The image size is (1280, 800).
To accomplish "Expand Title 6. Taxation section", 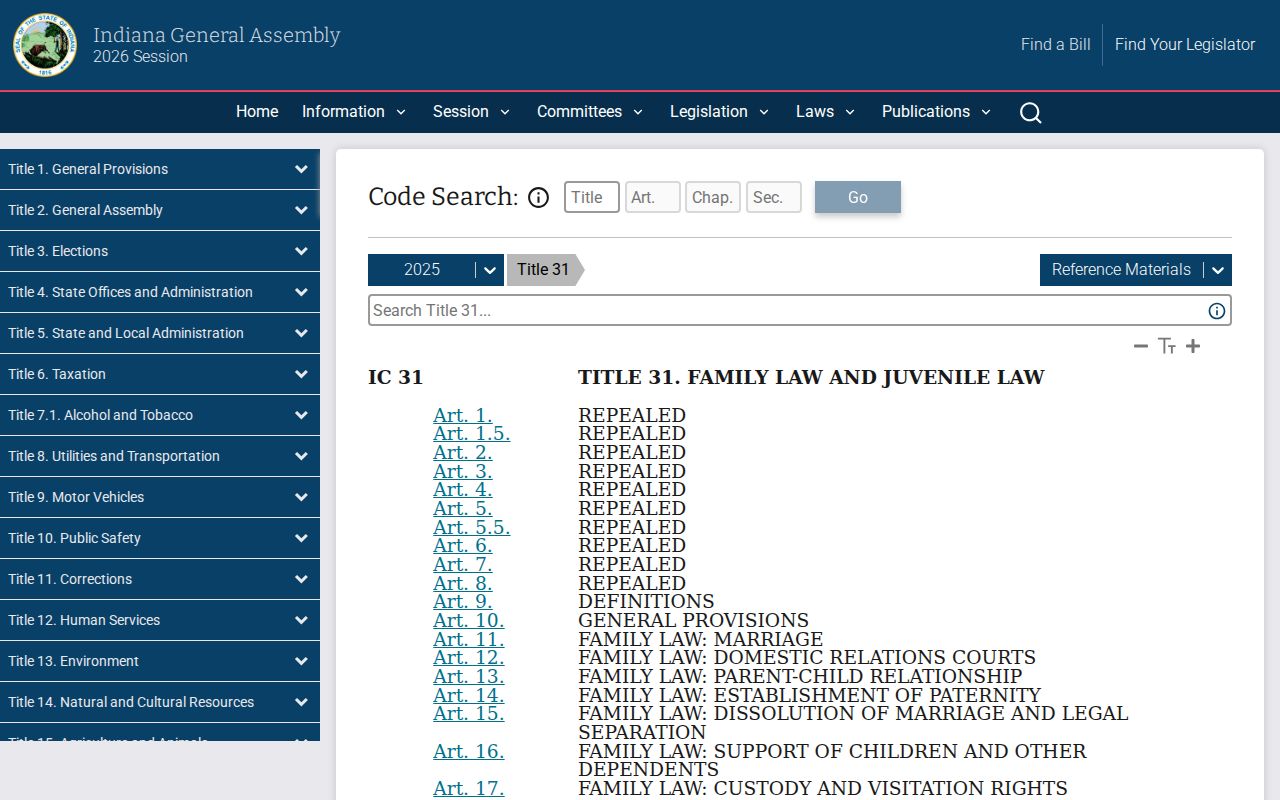I will pos(160,374).
